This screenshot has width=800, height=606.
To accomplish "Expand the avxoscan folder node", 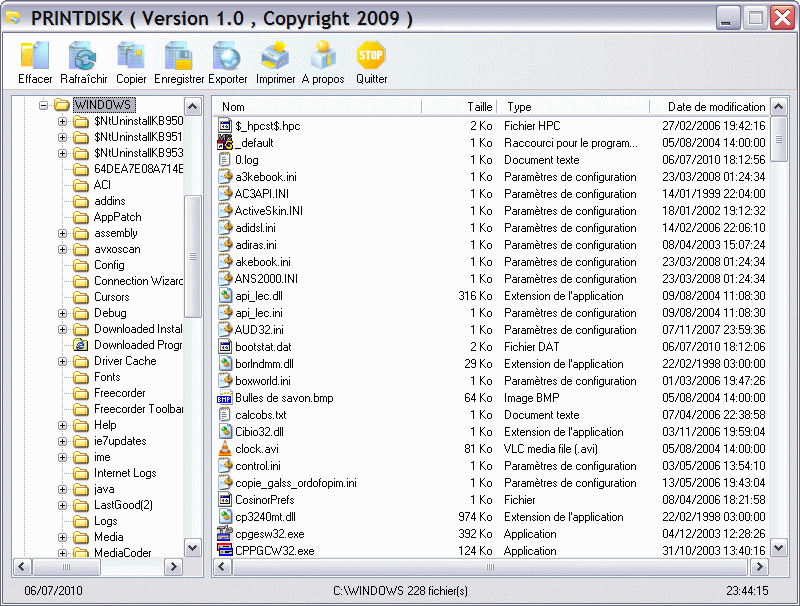I will click(x=62, y=249).
